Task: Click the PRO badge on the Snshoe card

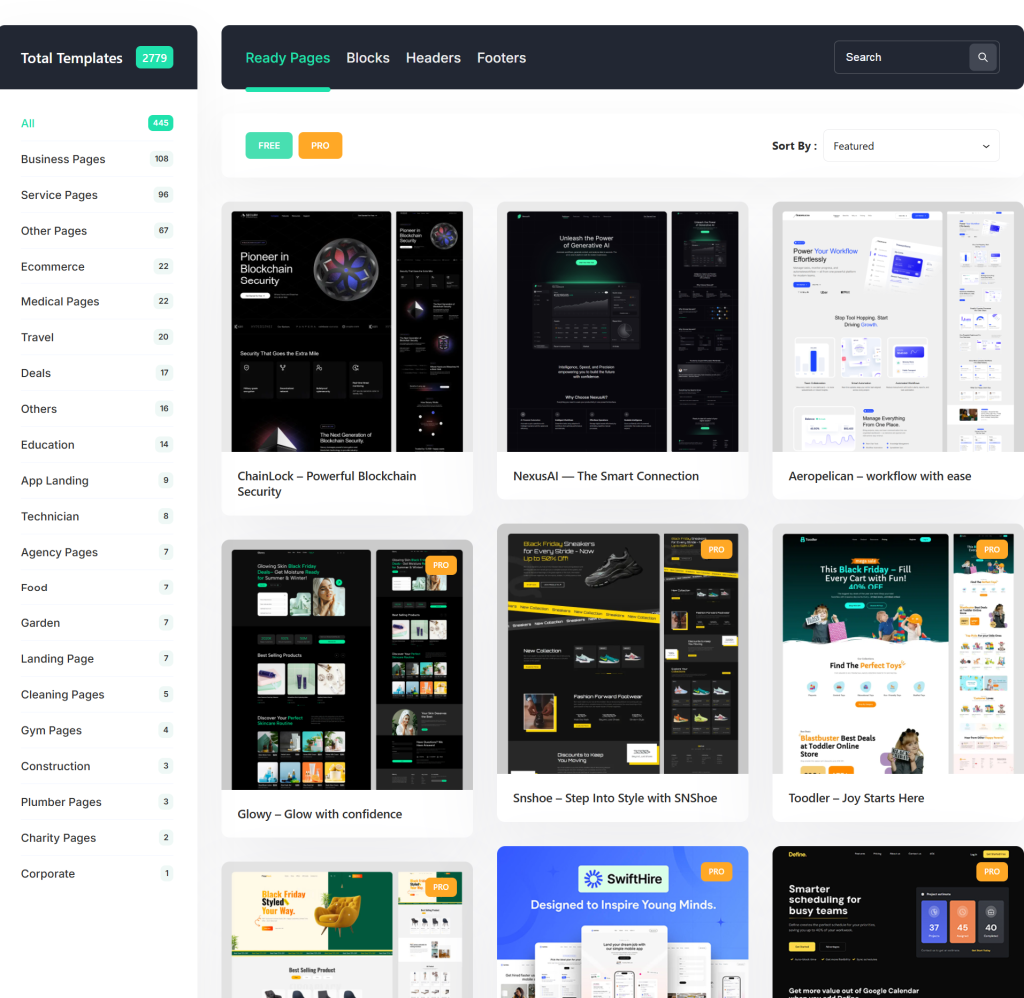Action: pos(716,549)
